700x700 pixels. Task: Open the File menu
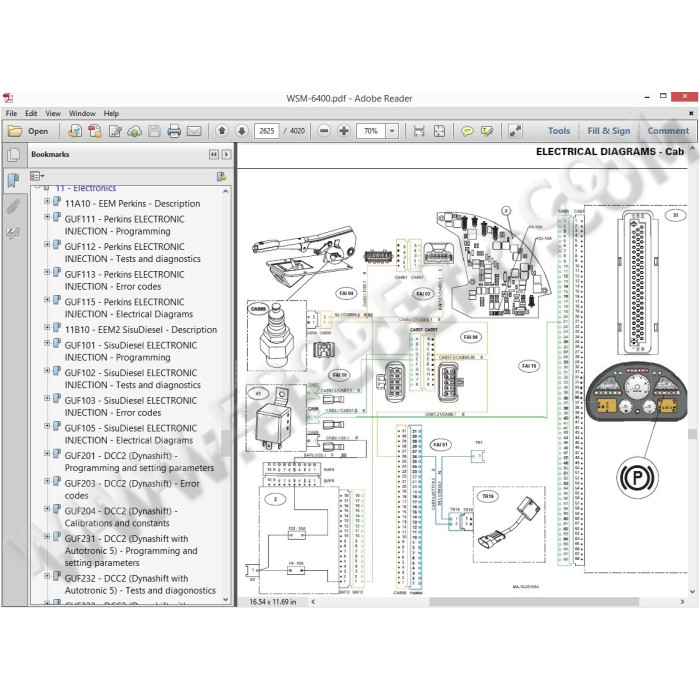(x=12, y=113)
